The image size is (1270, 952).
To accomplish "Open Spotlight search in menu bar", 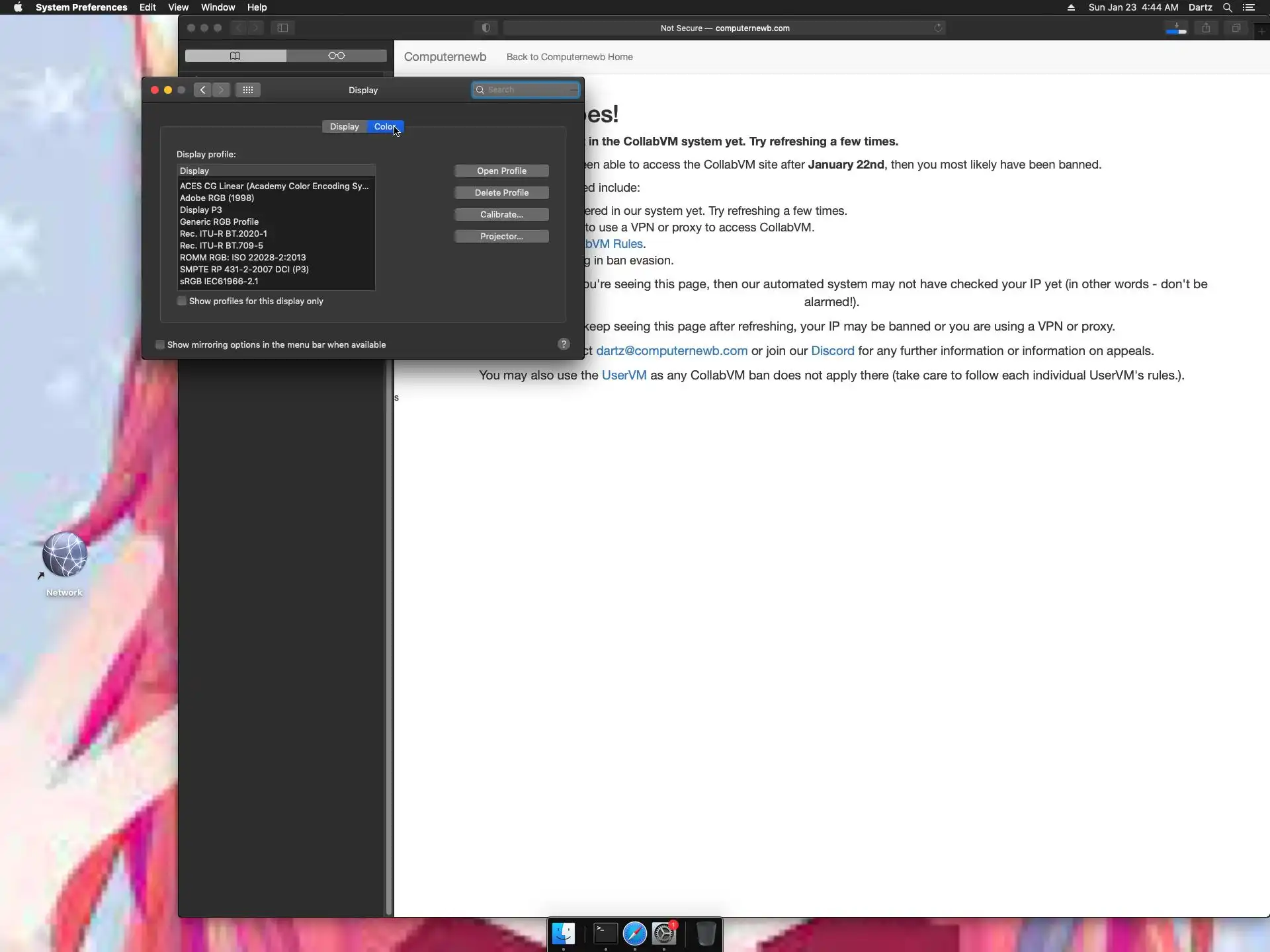I will point(1227,7).
